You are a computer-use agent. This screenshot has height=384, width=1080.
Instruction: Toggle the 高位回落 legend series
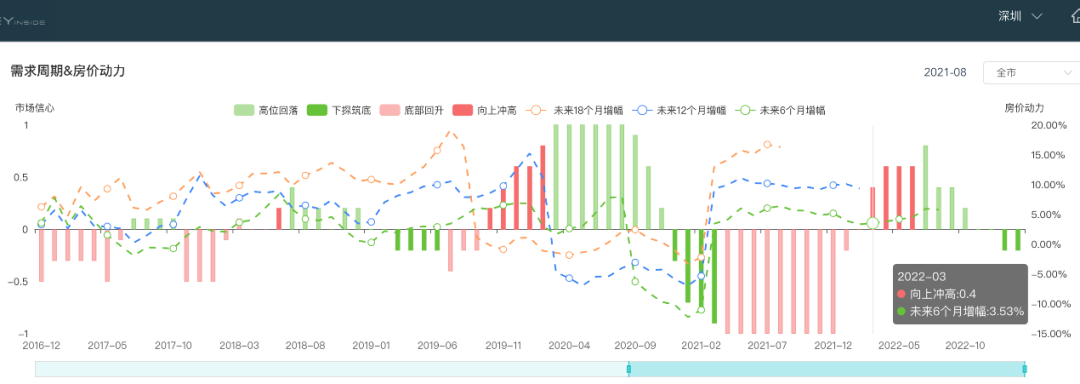click(x=266, y=110)
